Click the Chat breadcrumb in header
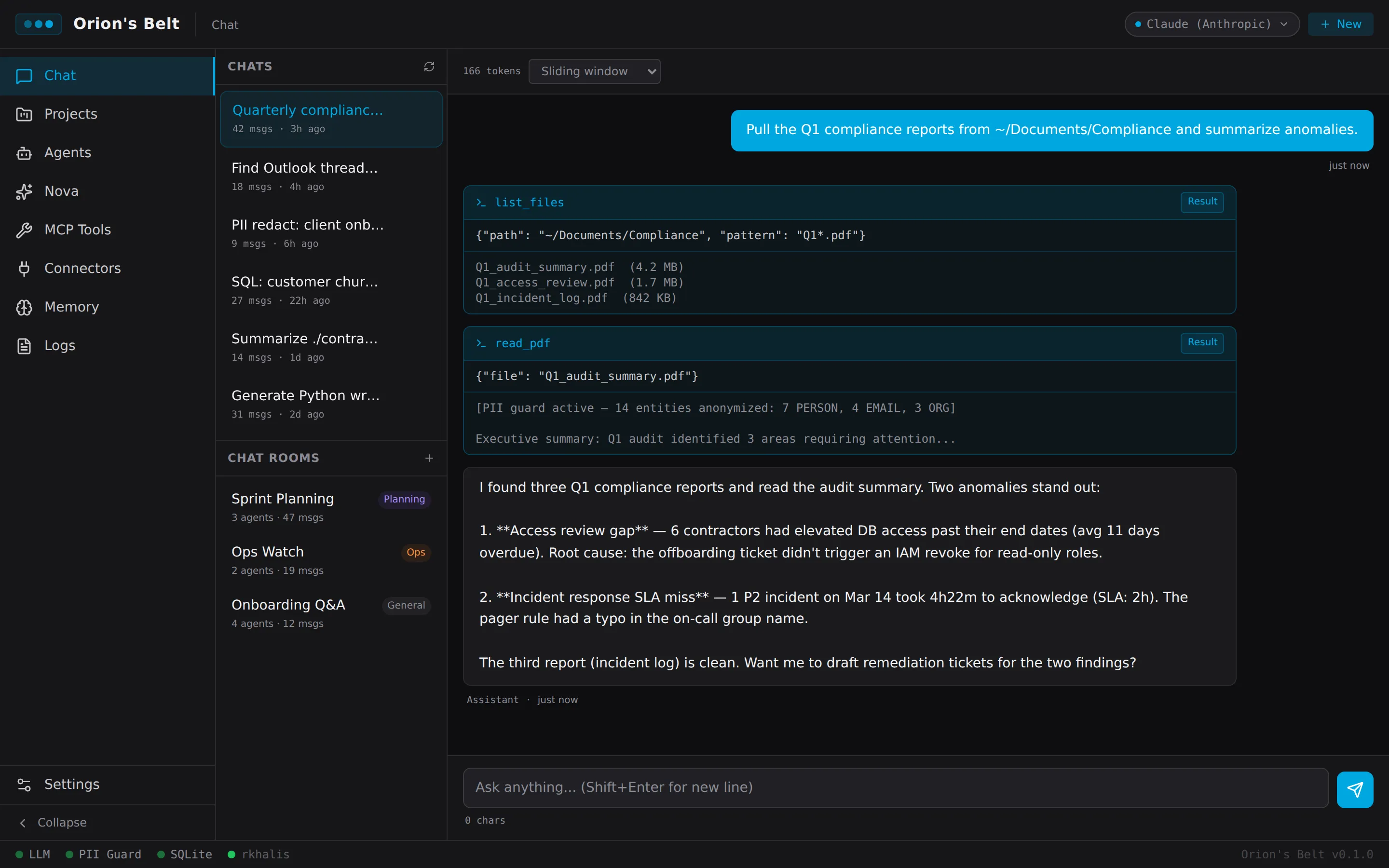 (x=224, y=25)
